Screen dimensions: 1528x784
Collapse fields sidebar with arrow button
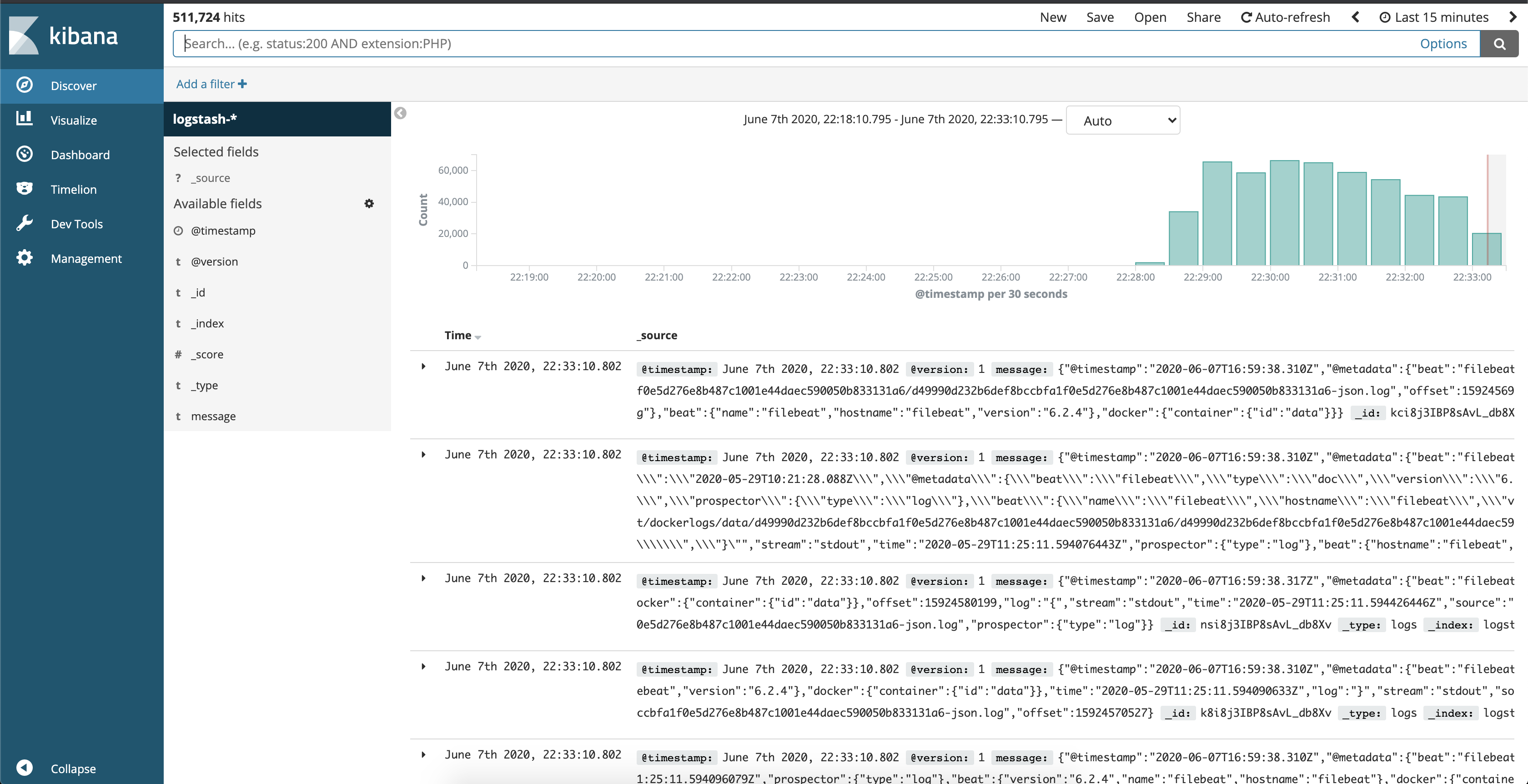[x=400, y=113]
